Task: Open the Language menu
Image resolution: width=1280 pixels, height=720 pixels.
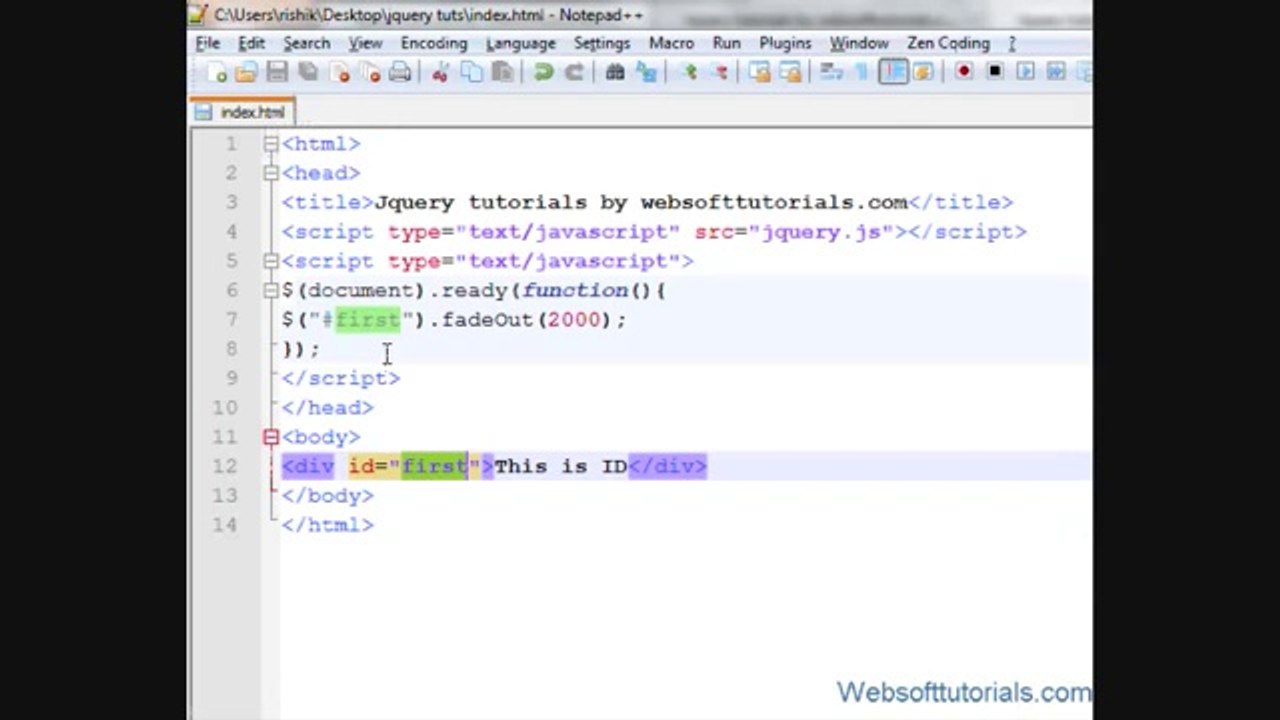Action: point(520,43)
